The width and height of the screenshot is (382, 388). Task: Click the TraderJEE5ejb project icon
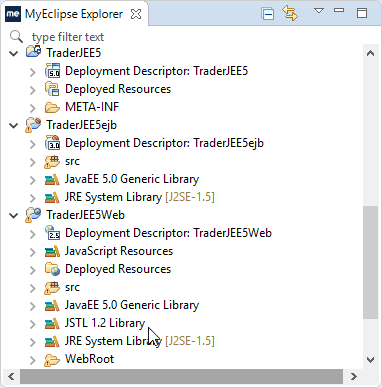tap(33, 125)
